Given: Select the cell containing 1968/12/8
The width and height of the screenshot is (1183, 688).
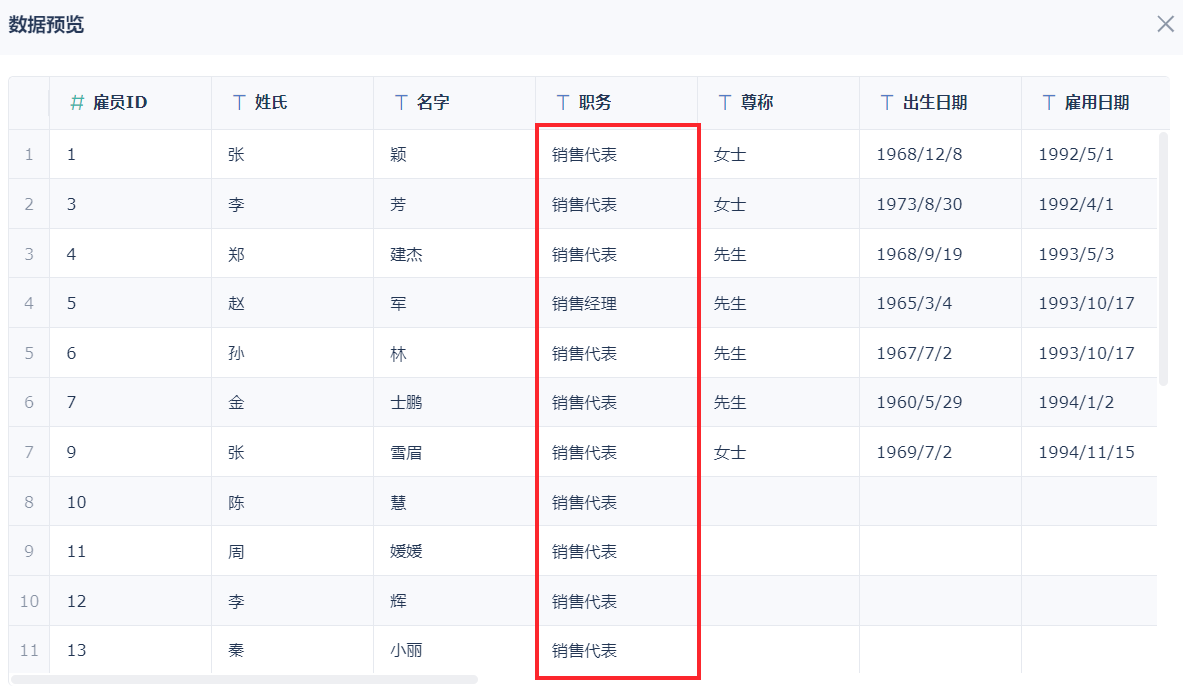Looking at the screenshot, I should point(917,155).
